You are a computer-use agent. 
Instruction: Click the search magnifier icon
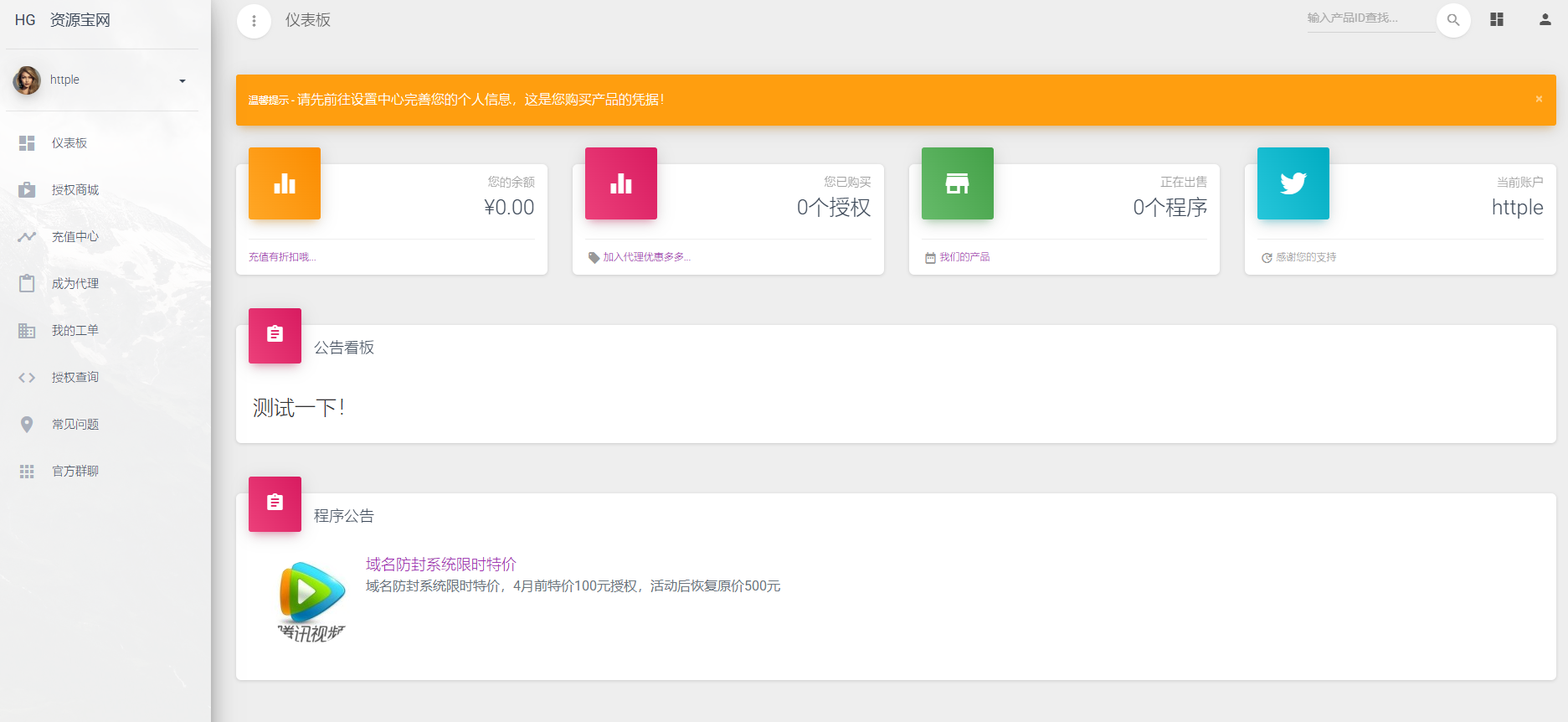click(x=1453, y=20)
